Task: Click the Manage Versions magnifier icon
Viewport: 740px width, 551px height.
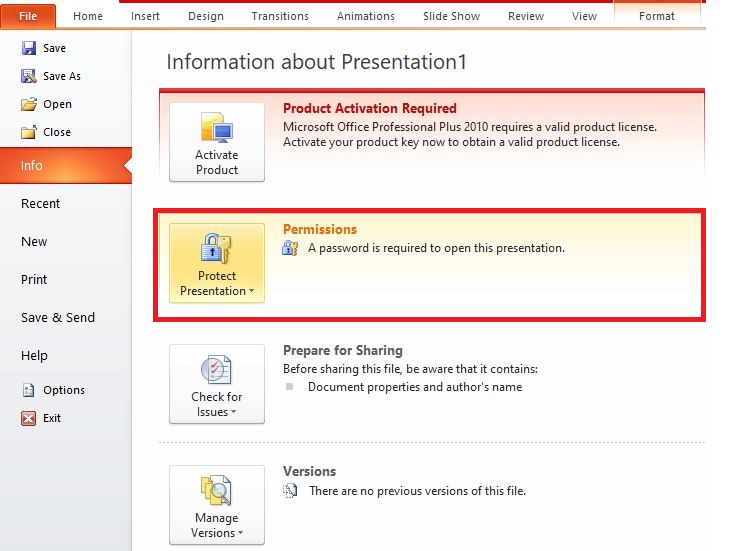Action: (216, 491)
